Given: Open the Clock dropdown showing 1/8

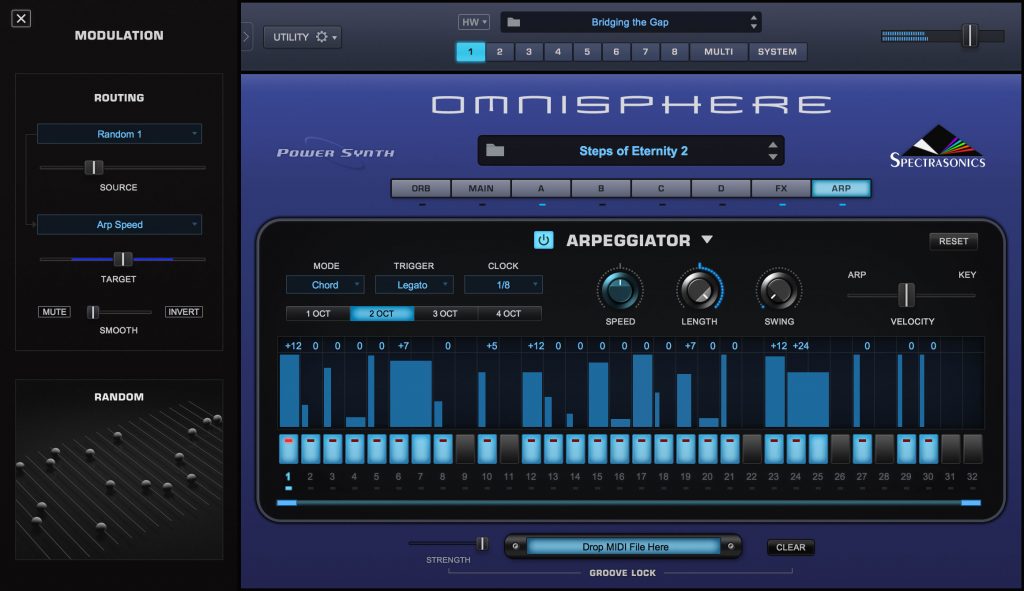Looking at the screenshot, I should [x=503, y=285].
